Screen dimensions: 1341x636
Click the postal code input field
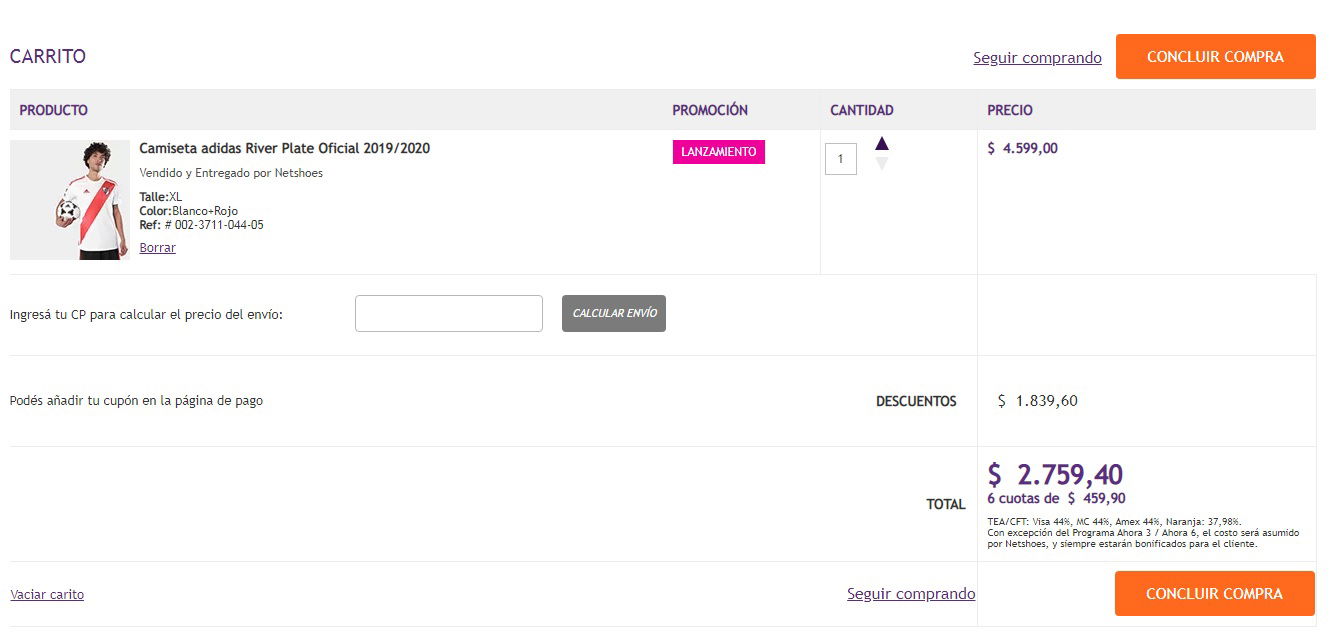point(449,313)
